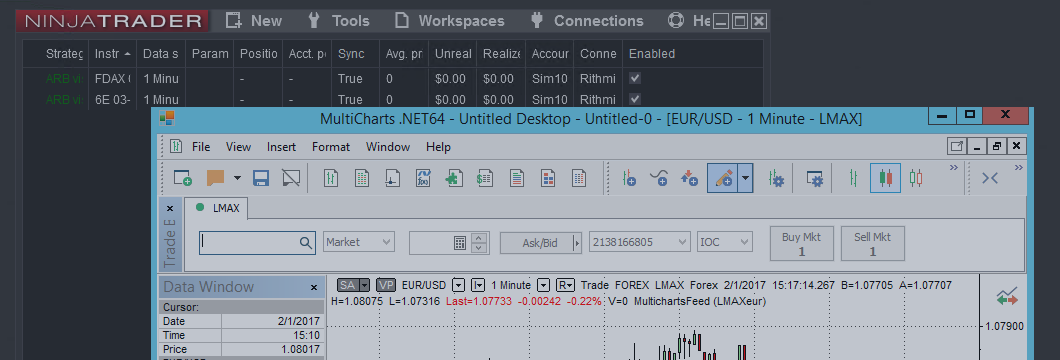Open dropdown next to 1 Minute resolution
Image resolution: width=1060 pixels, height=360 pixels.
coord(544,285)
